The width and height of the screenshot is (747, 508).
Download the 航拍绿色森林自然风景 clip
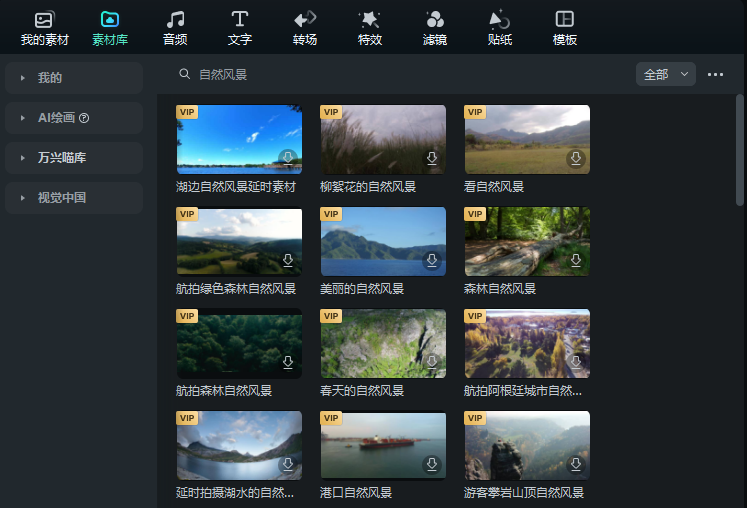pyautogui.click(x=288, y=260)
